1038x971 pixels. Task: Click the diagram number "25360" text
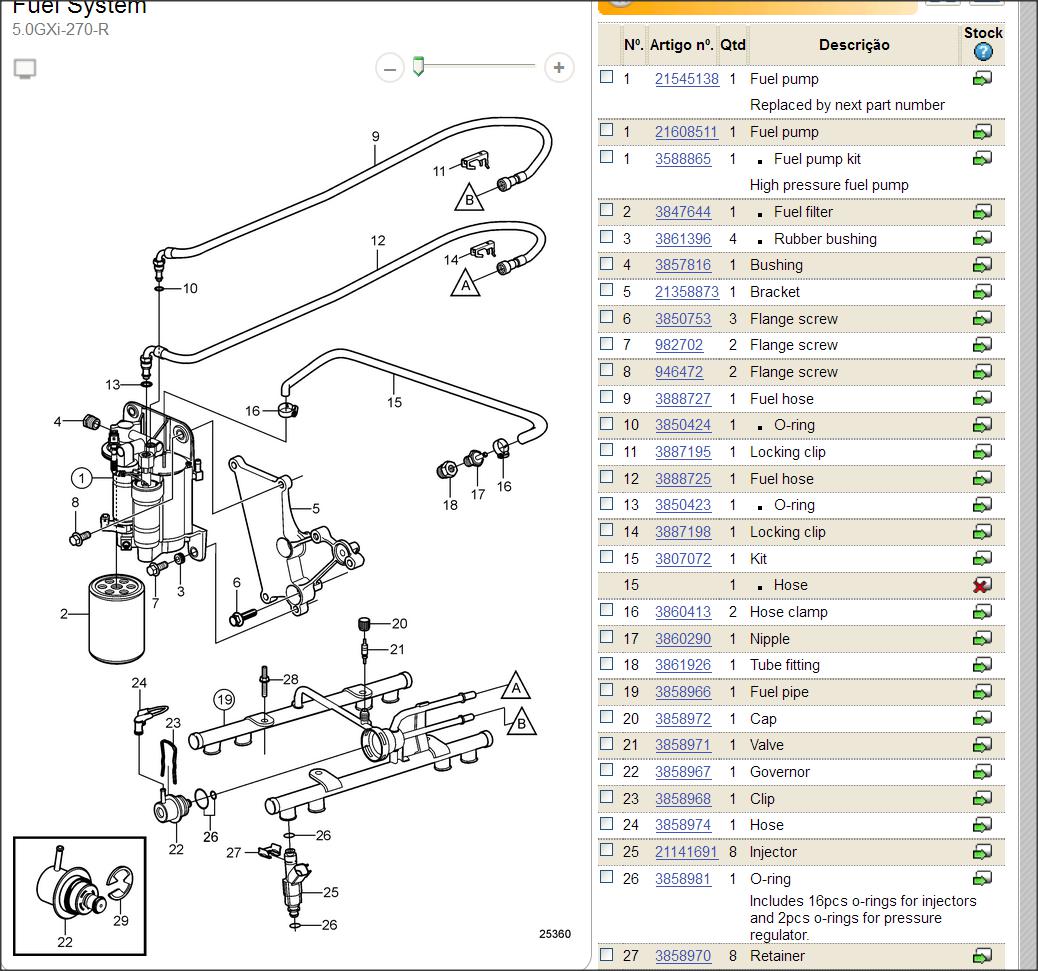click(555, 934)
